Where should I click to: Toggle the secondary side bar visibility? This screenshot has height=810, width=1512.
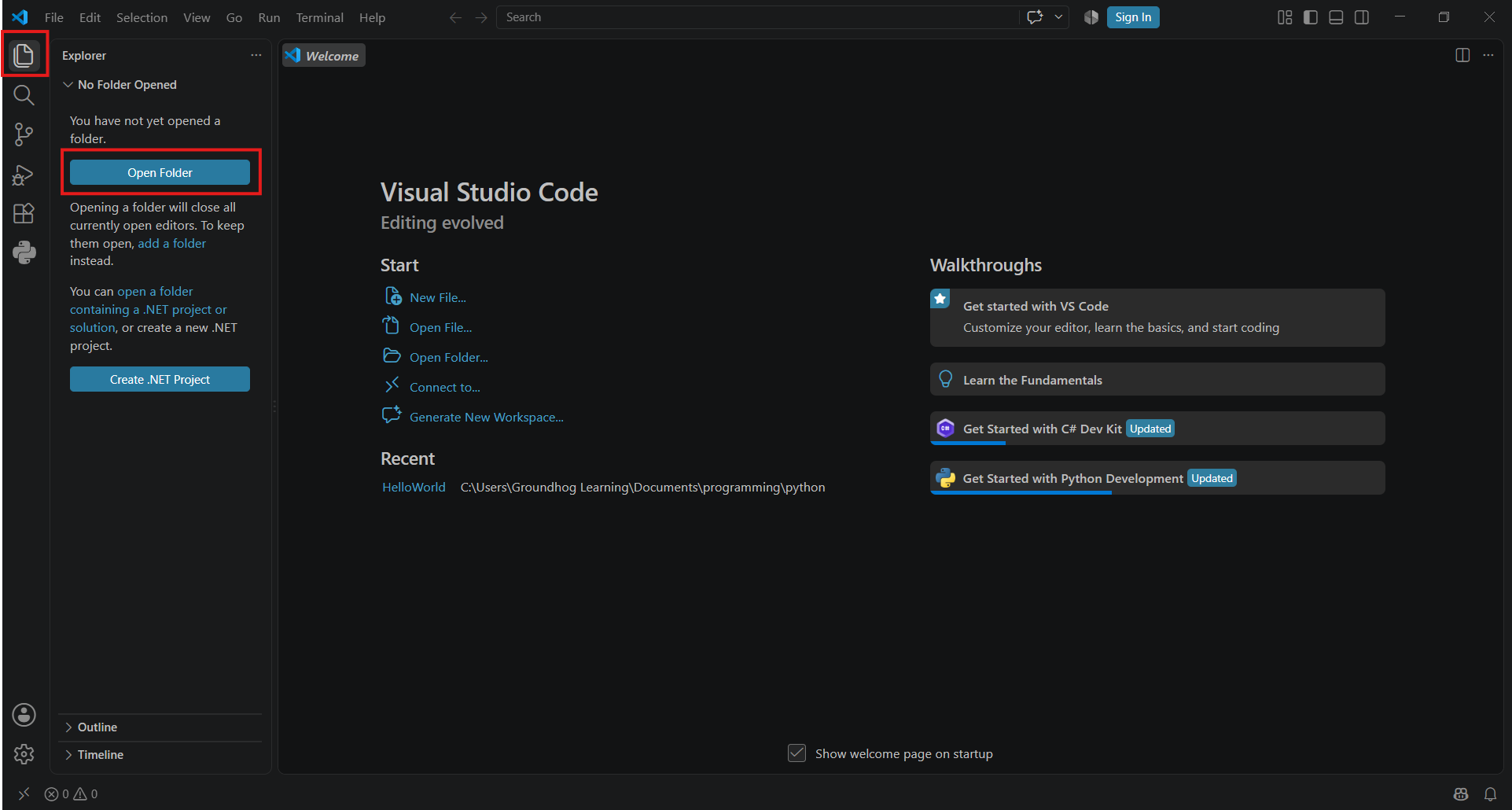click(x=1362, y=17)
